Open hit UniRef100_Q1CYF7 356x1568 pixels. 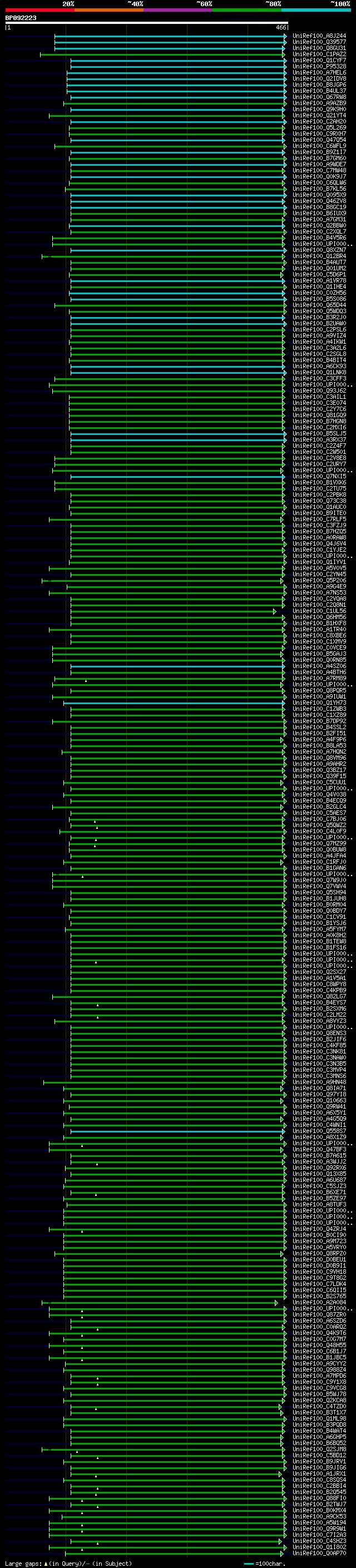coord(319,60)
